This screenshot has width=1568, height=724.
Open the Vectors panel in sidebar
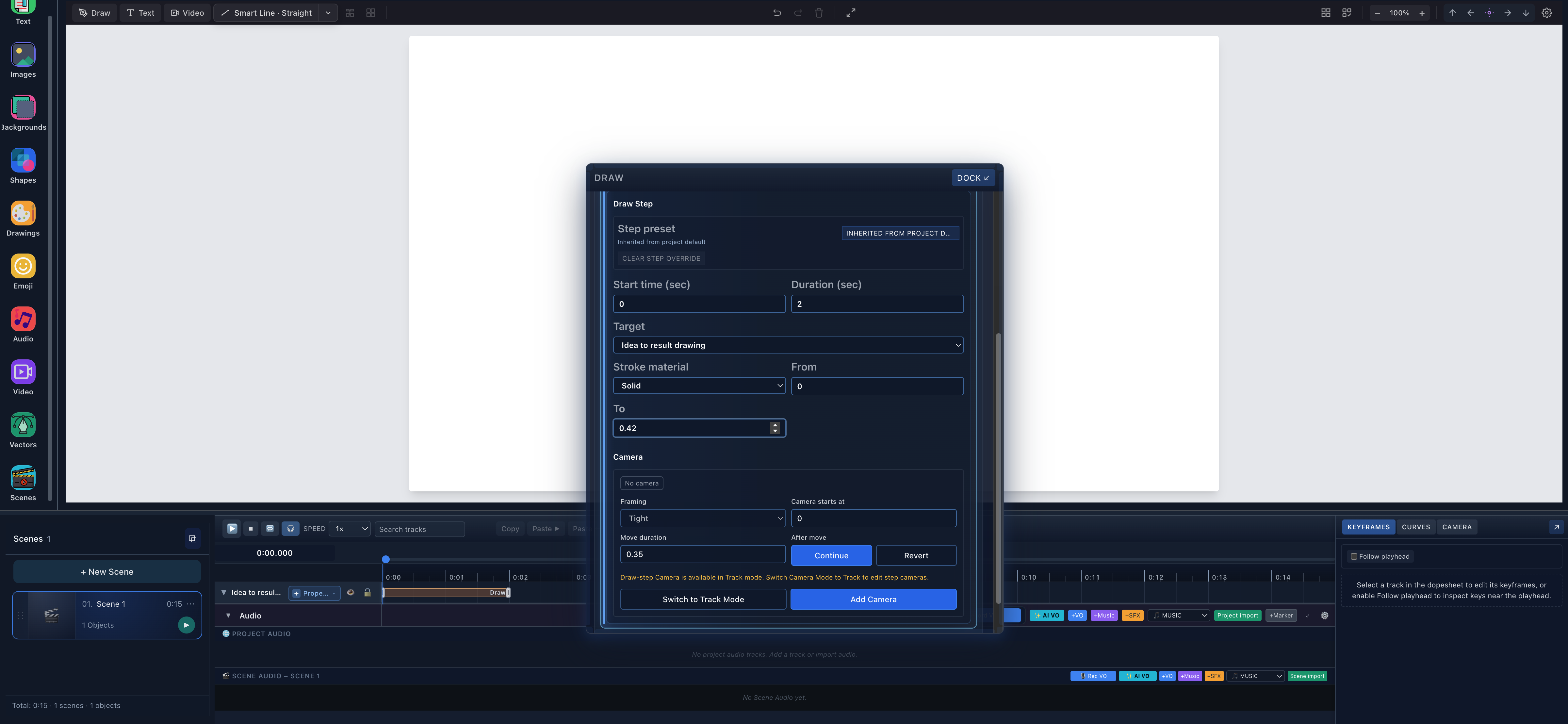[23, 425]
